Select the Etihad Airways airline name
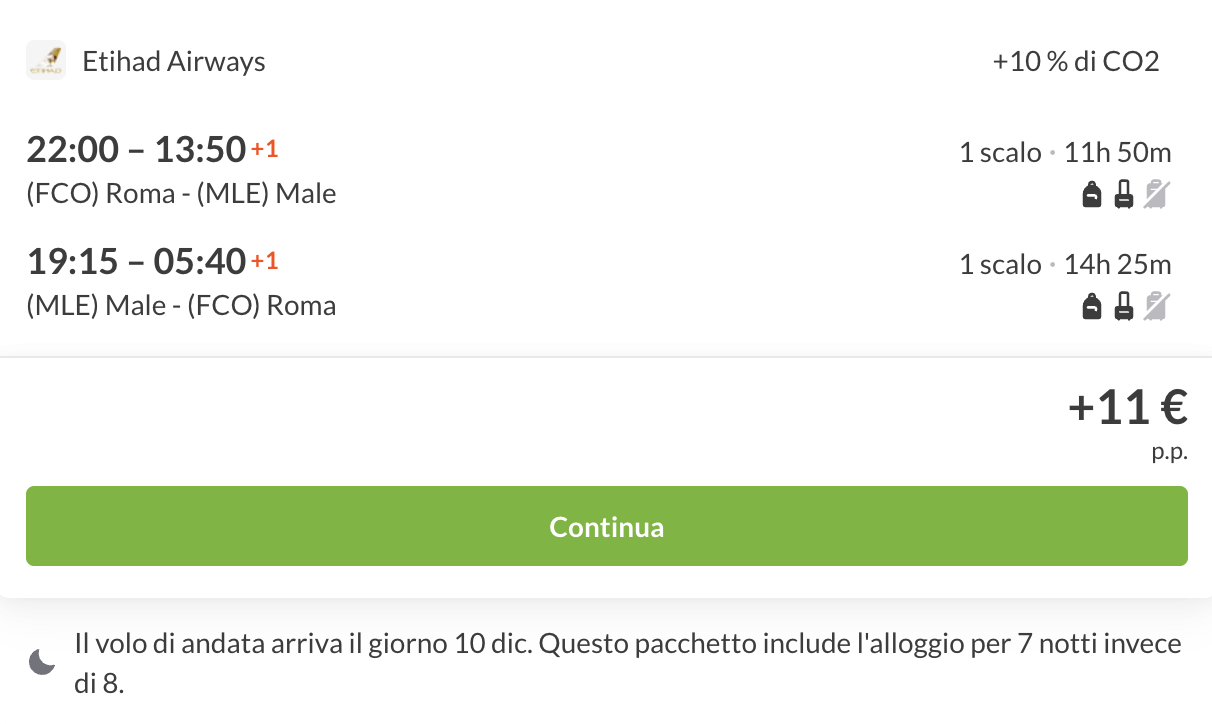 tap(174, 62)
